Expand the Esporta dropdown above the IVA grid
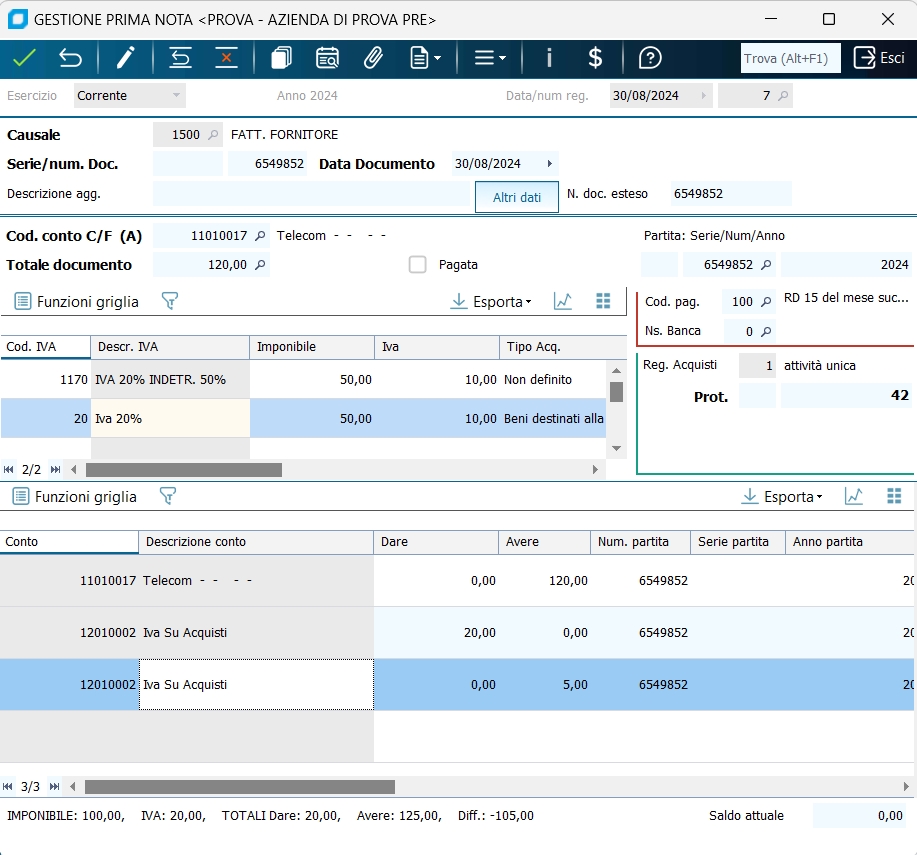917x855 pixels. point(491,302)
